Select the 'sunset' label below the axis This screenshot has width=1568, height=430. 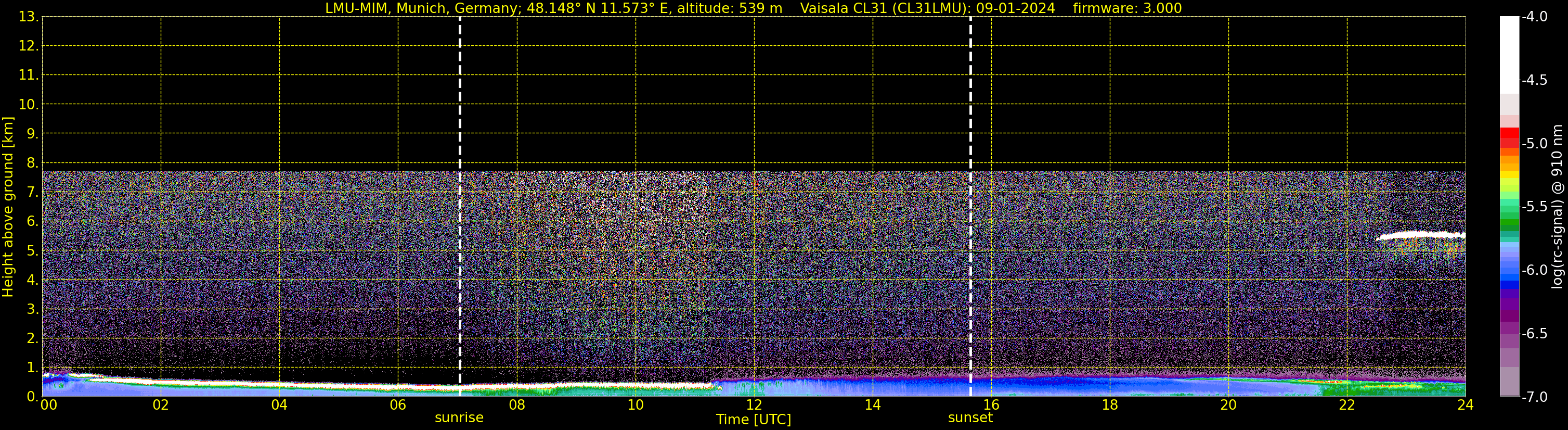point(970,417)
